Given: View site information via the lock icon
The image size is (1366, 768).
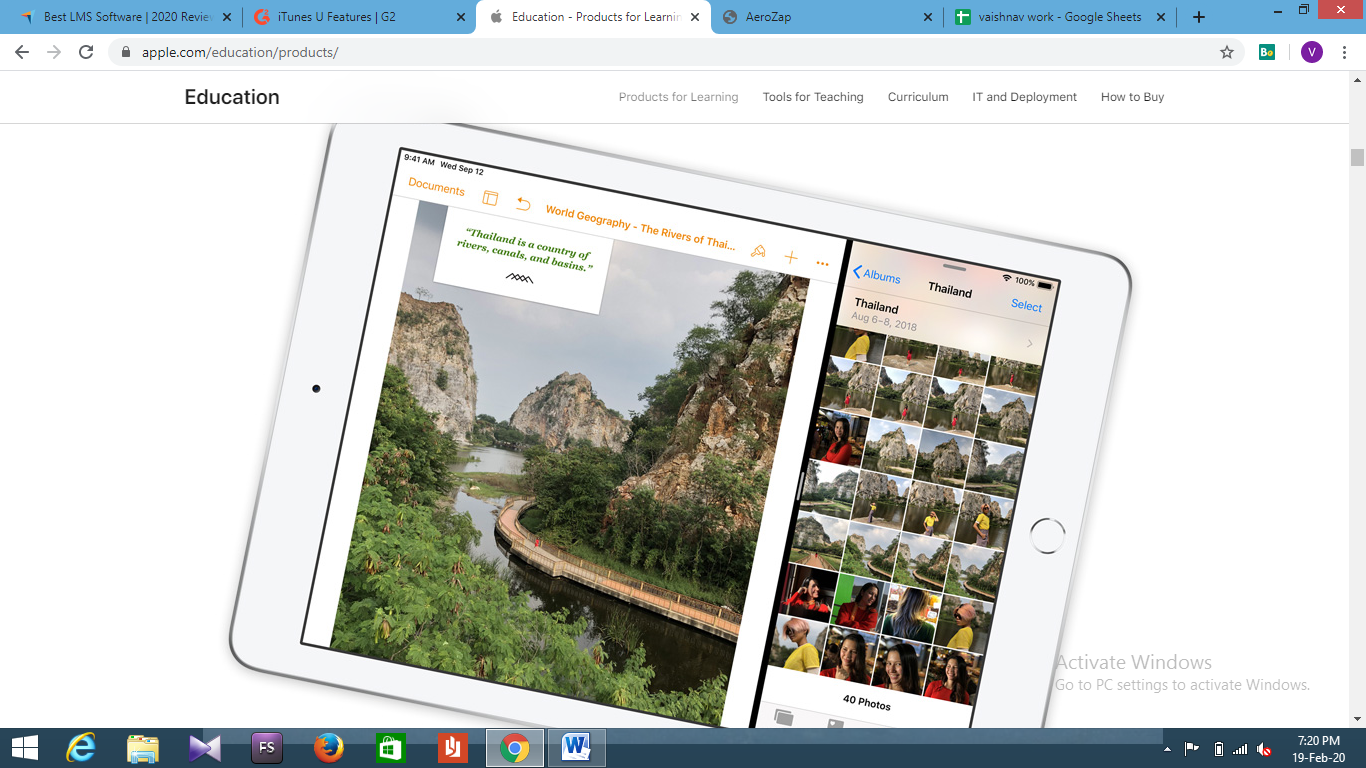Looking at the screenshot, I should click(x=126, y=52).
